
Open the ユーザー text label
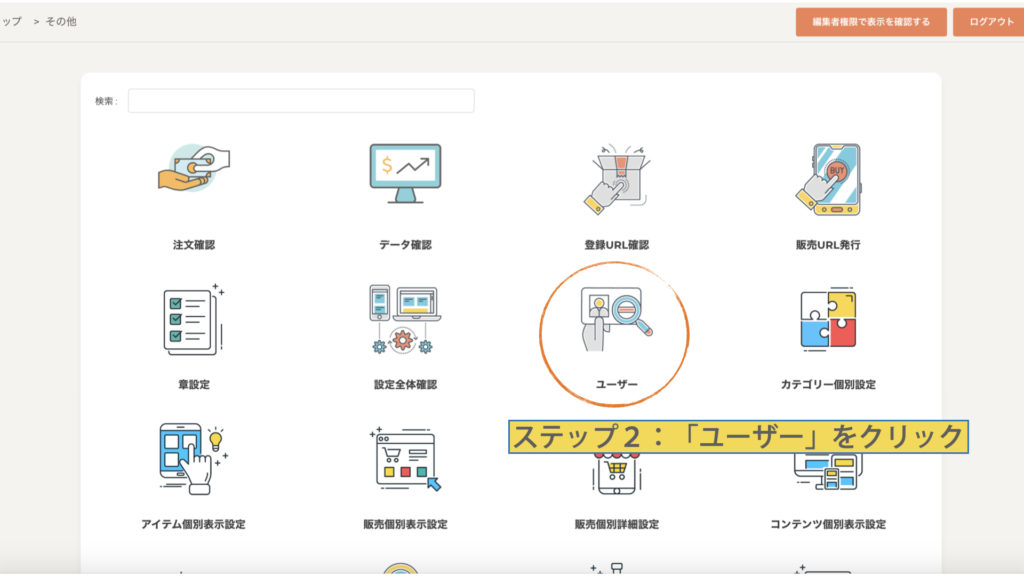tap(616, 385)
